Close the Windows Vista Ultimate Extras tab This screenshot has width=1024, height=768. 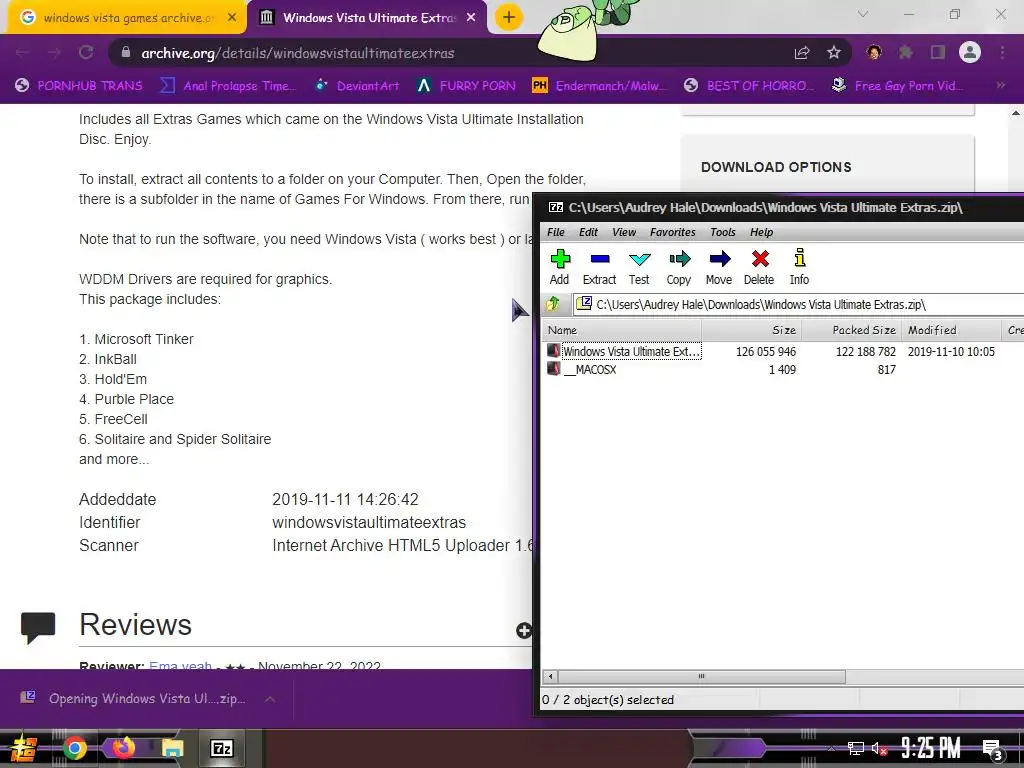(x=471, y=18)
